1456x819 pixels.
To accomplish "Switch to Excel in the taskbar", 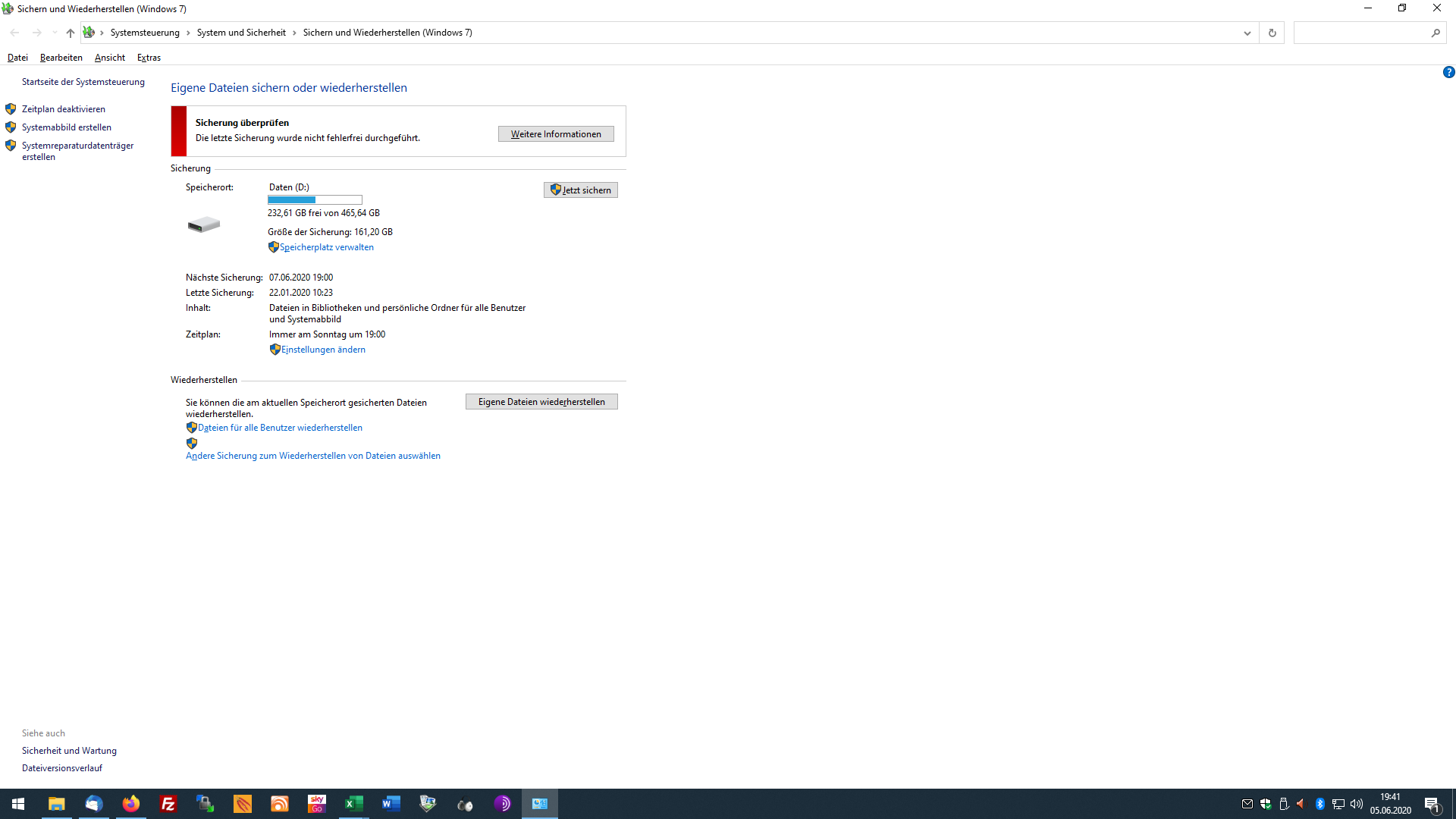I will pos(353,804).
